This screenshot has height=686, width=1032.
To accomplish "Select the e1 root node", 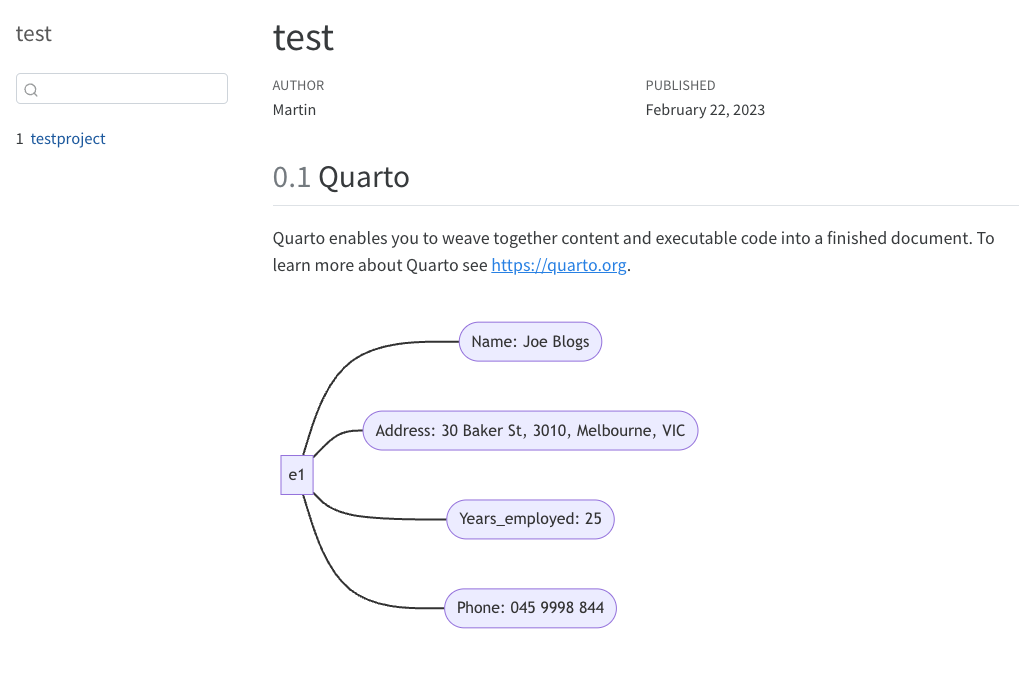I will tap(297, 475).
